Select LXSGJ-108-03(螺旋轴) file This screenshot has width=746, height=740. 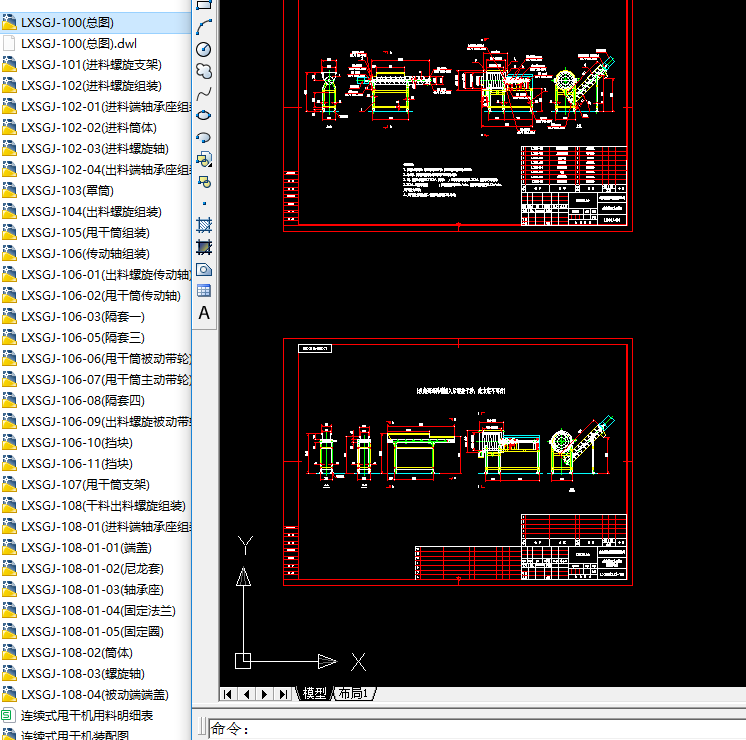[83, 673]
